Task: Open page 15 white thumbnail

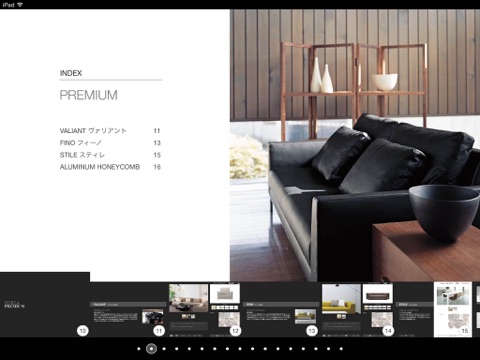Action: click(x=453, y=309)
